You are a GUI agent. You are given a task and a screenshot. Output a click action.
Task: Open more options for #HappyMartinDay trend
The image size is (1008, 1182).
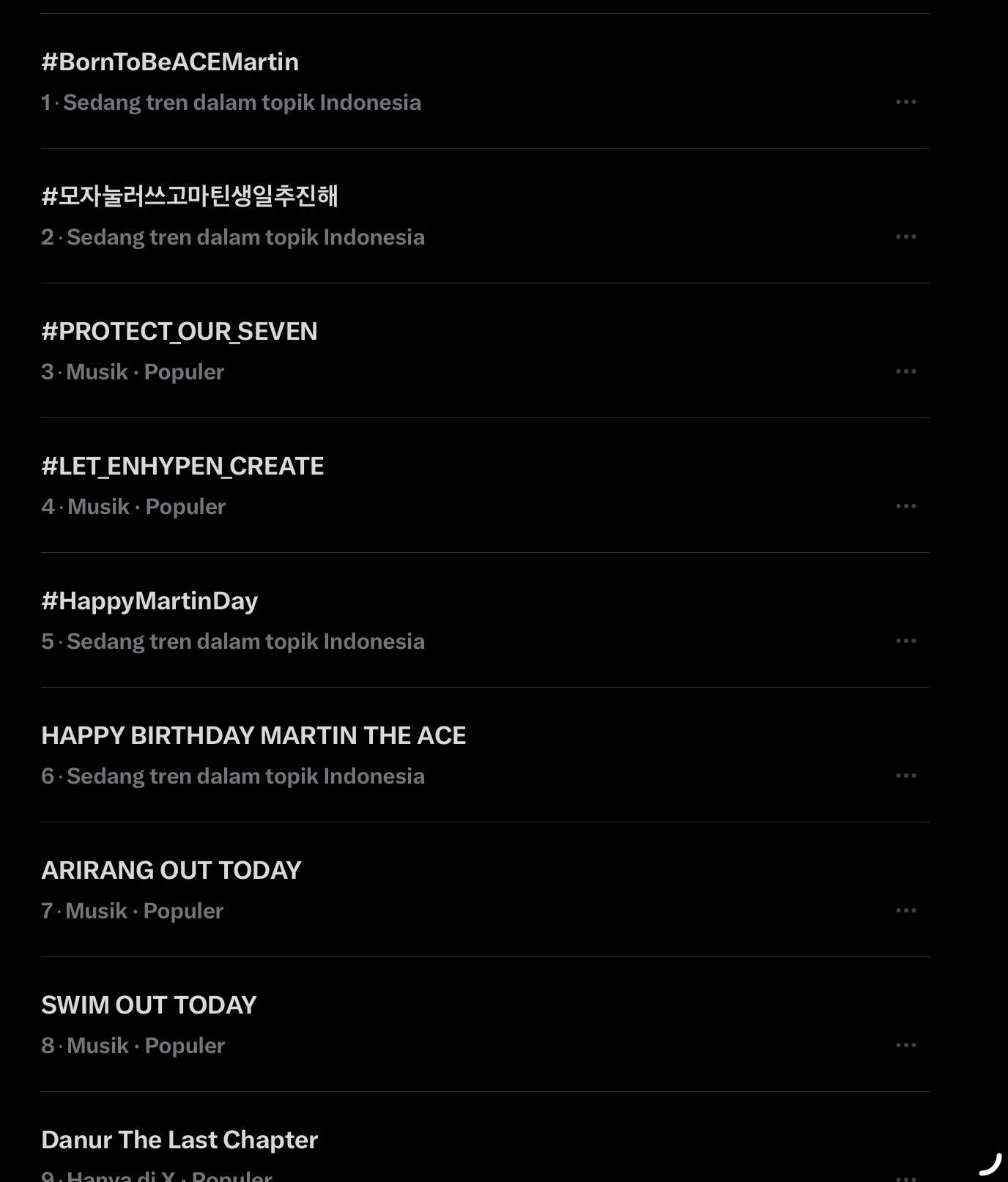pos(905,642)
